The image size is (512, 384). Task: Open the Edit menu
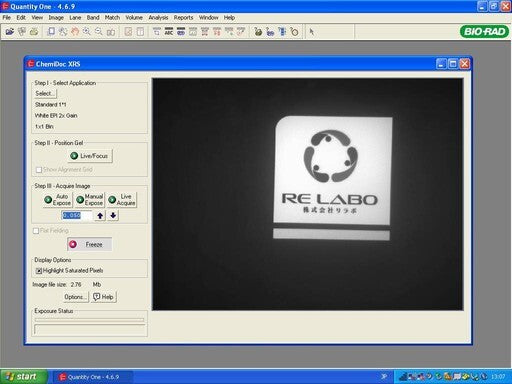point(21,17)
